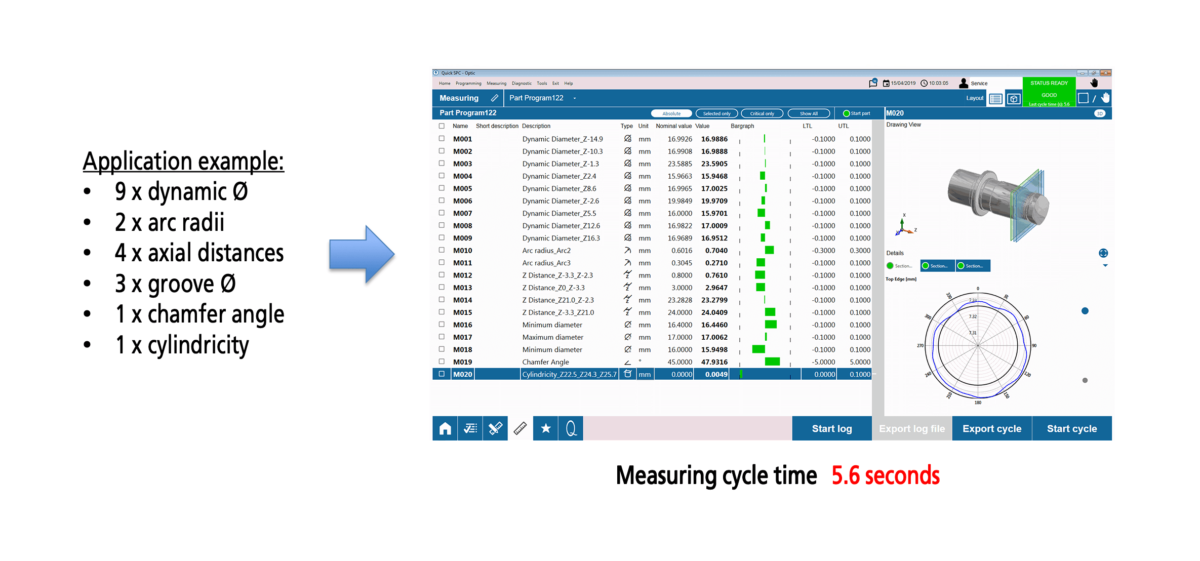Click the cylindricity type icon for M020
The width and height of the screenshot is (1200, 561).
tap(628, 374)
